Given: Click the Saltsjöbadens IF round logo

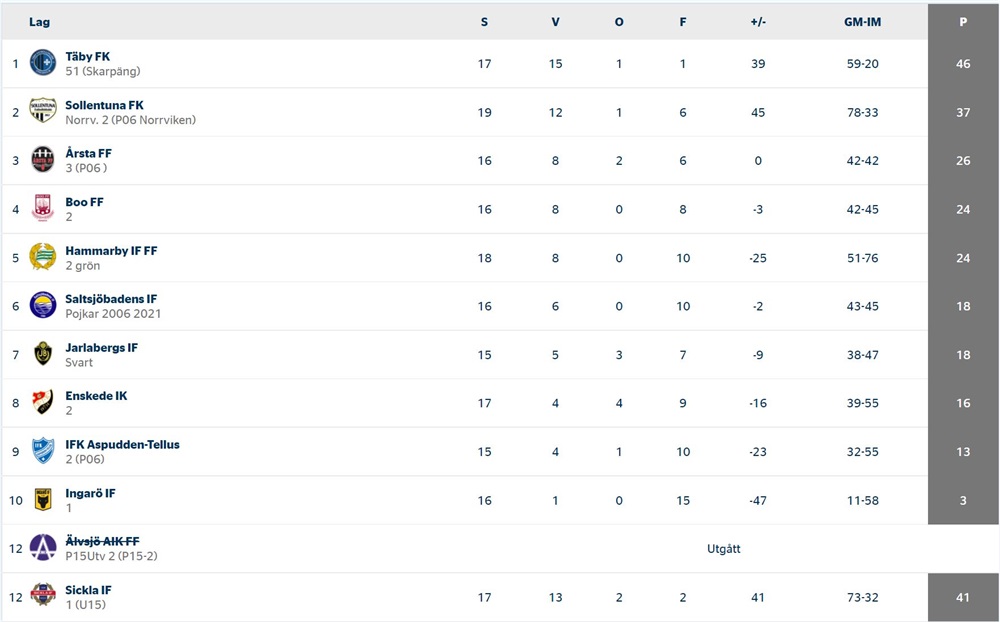Looking at the screenshot, I should point(43,306).
